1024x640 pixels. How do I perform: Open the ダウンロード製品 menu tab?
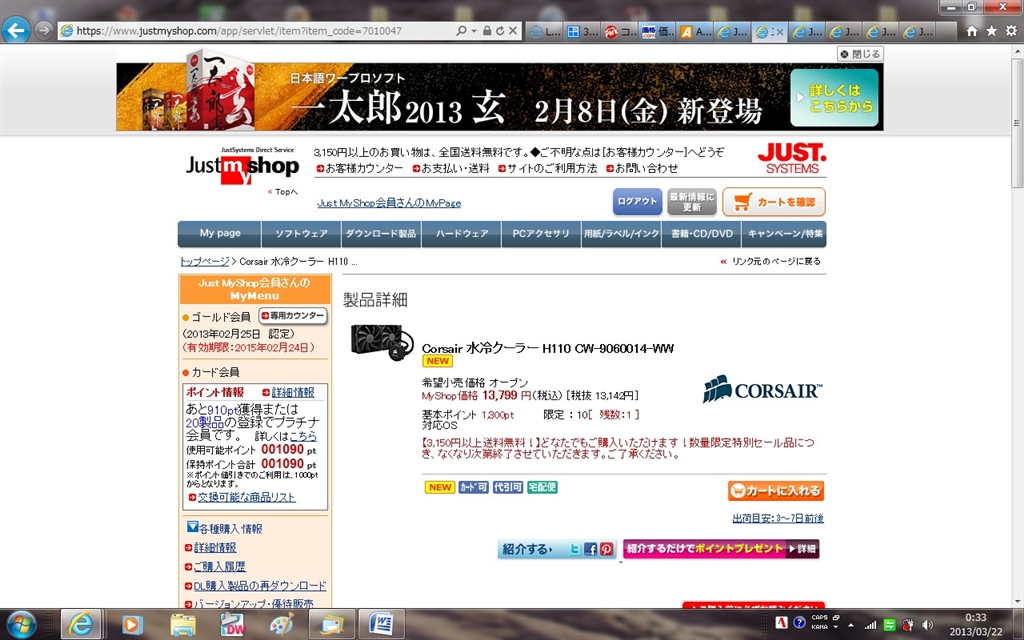[x=381, y=234]
